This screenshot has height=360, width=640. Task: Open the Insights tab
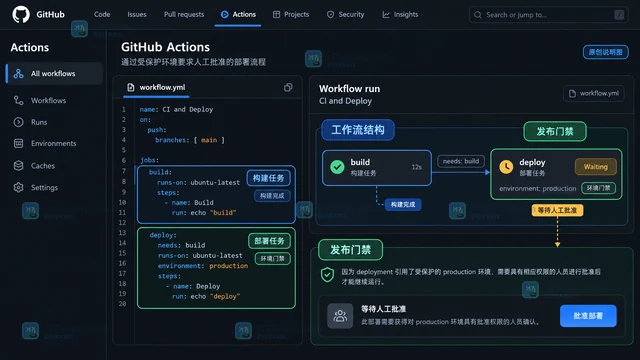pos(400,14)
